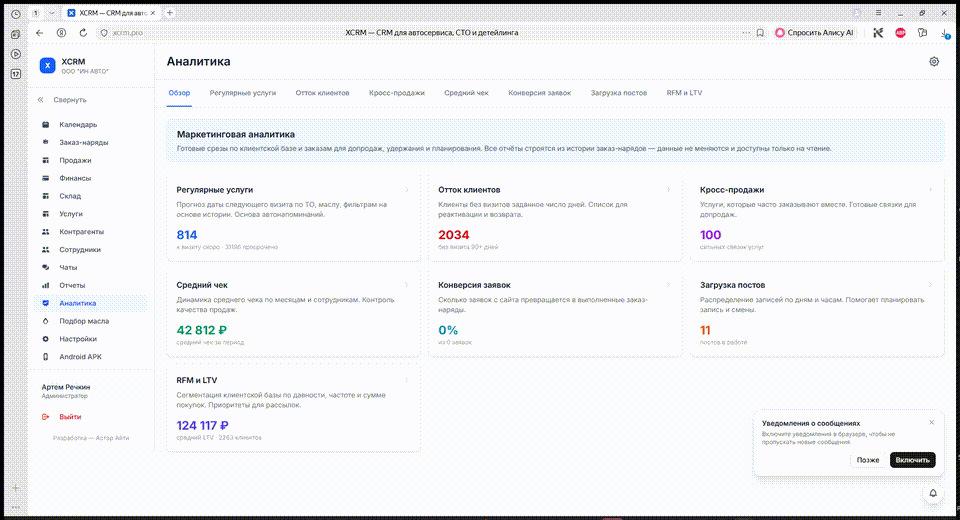Click the XCRM blue logo
This screenshot has width=960, height=520.
pos(47,66)
